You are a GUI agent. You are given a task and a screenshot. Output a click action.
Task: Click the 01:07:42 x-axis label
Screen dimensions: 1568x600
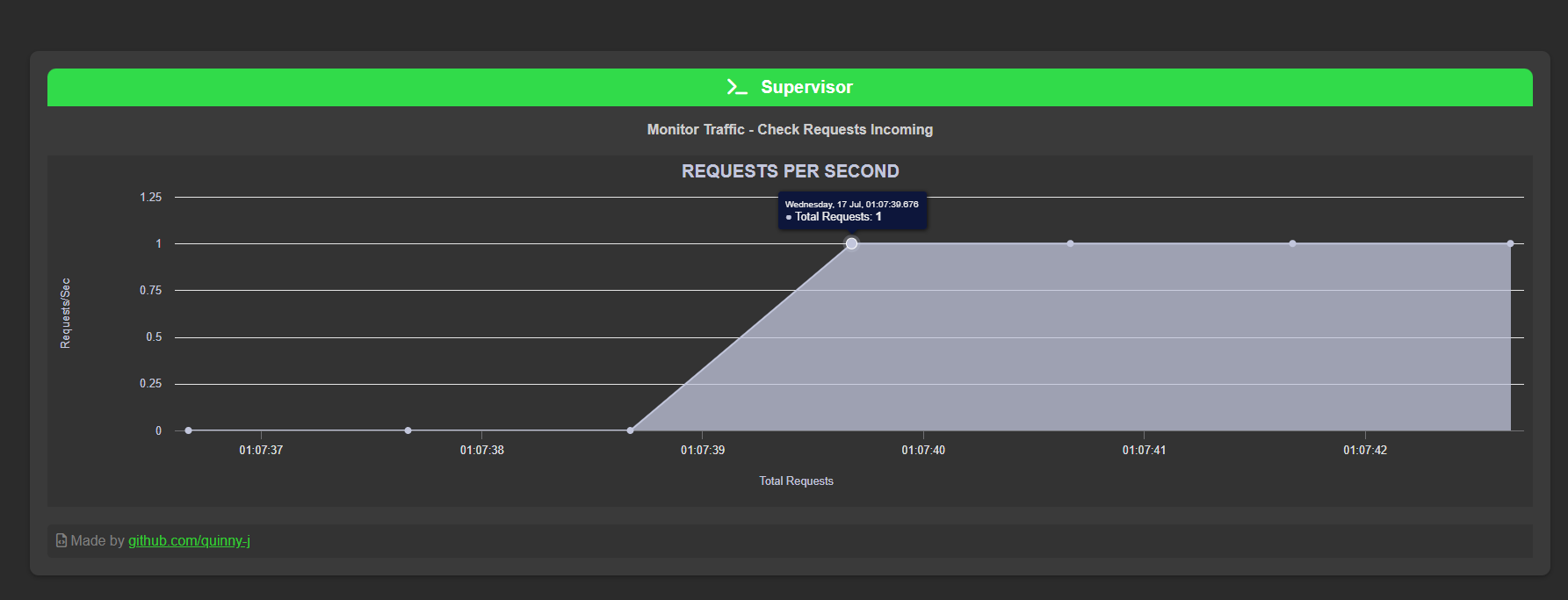[x=1365, y=450]
